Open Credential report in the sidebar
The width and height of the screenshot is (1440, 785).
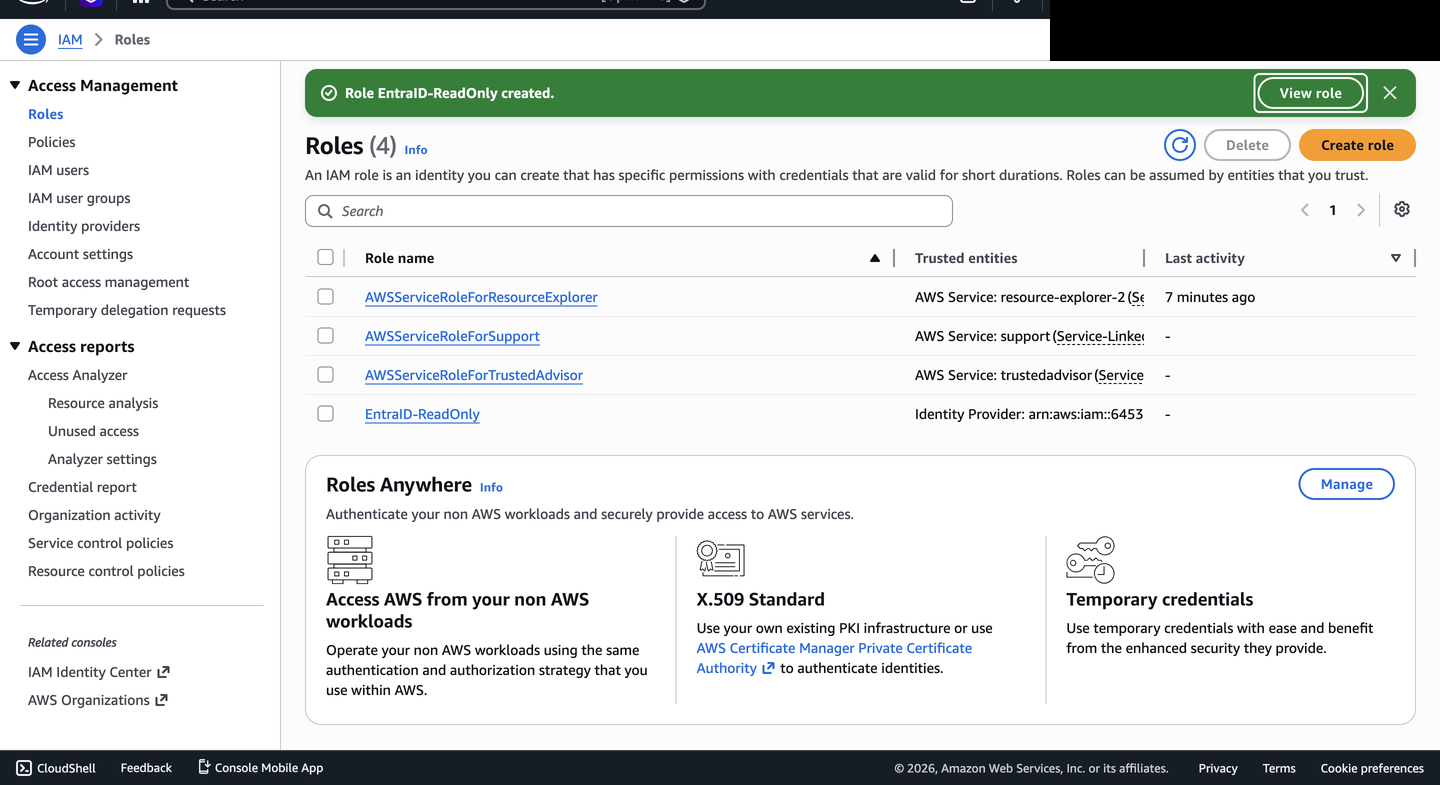point(82,487)
